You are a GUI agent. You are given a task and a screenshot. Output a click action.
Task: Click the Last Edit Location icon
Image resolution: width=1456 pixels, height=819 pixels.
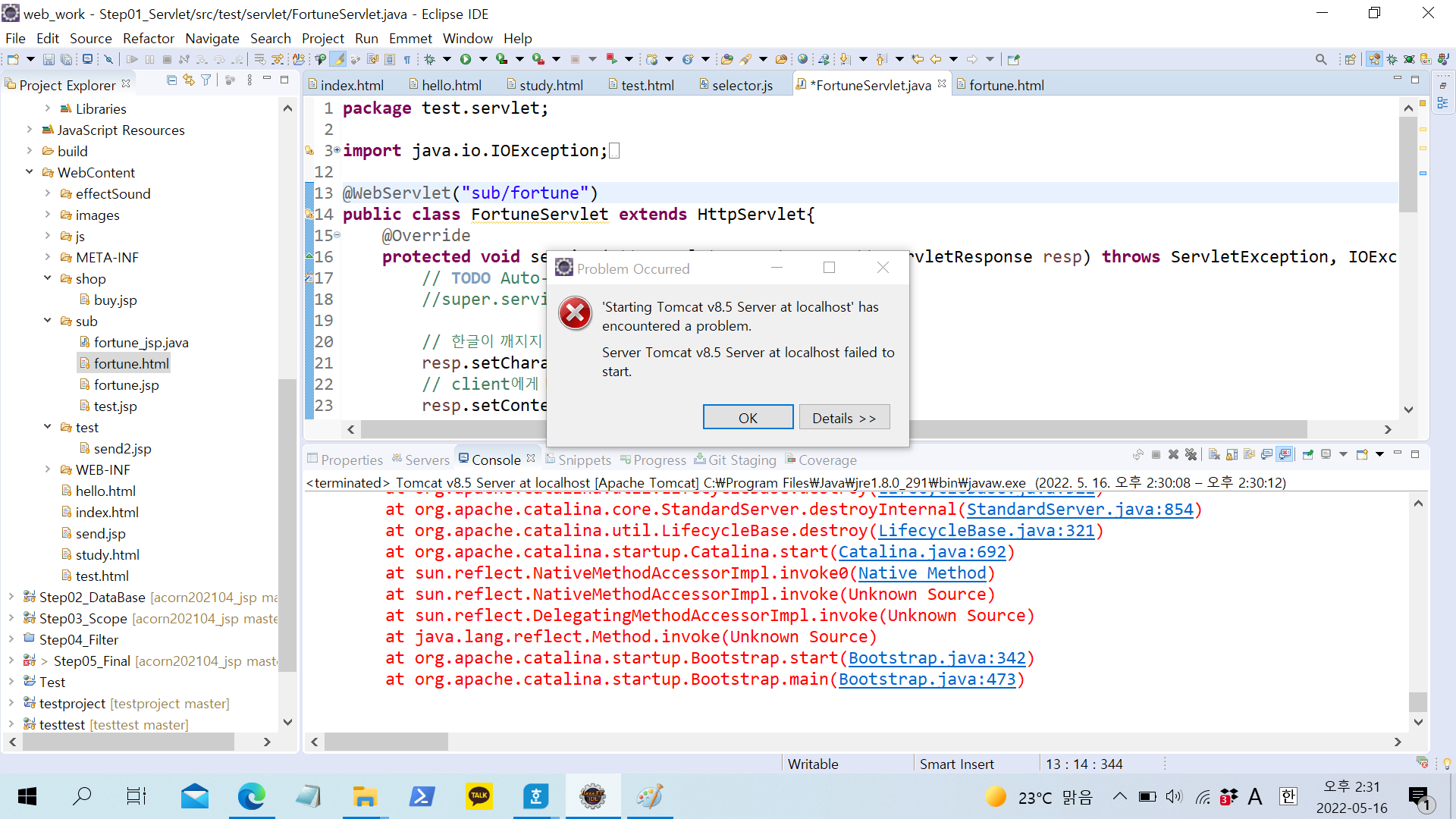tap(918, 59)
